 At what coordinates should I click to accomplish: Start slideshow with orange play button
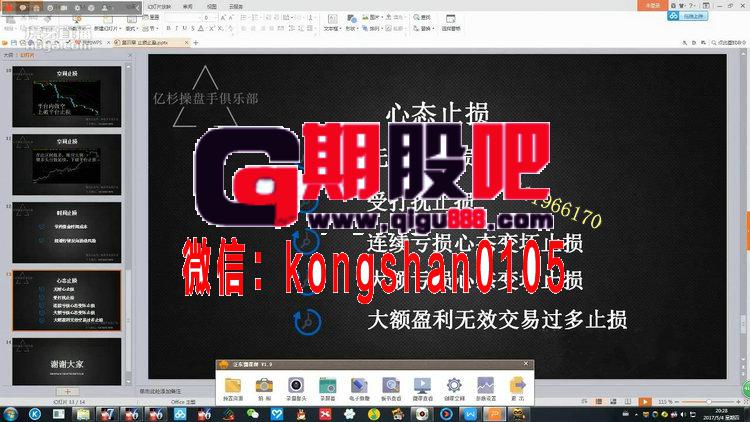point(645,401)
